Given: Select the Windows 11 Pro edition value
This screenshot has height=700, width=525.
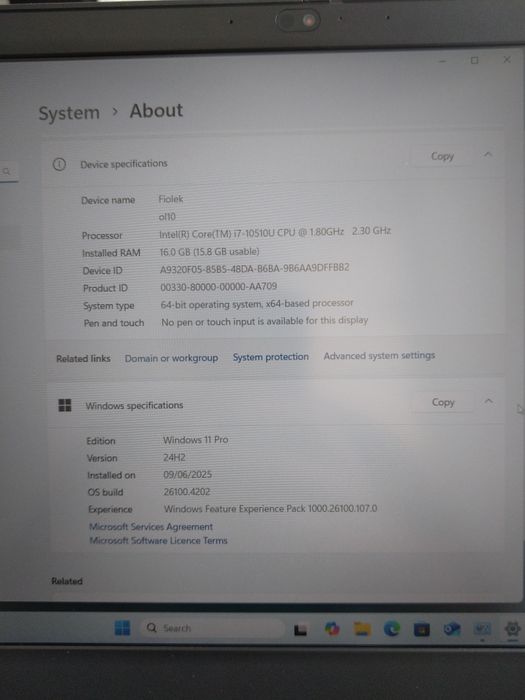Looking at the screenshot, I should (196, 440).
